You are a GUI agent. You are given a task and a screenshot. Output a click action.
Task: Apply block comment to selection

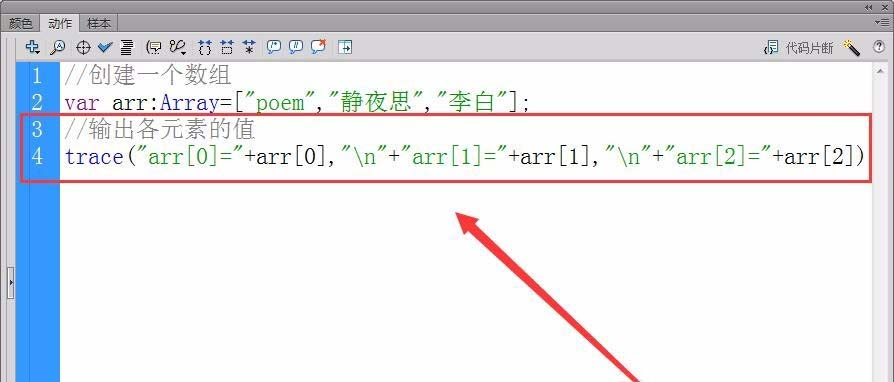tap(274, 47)
